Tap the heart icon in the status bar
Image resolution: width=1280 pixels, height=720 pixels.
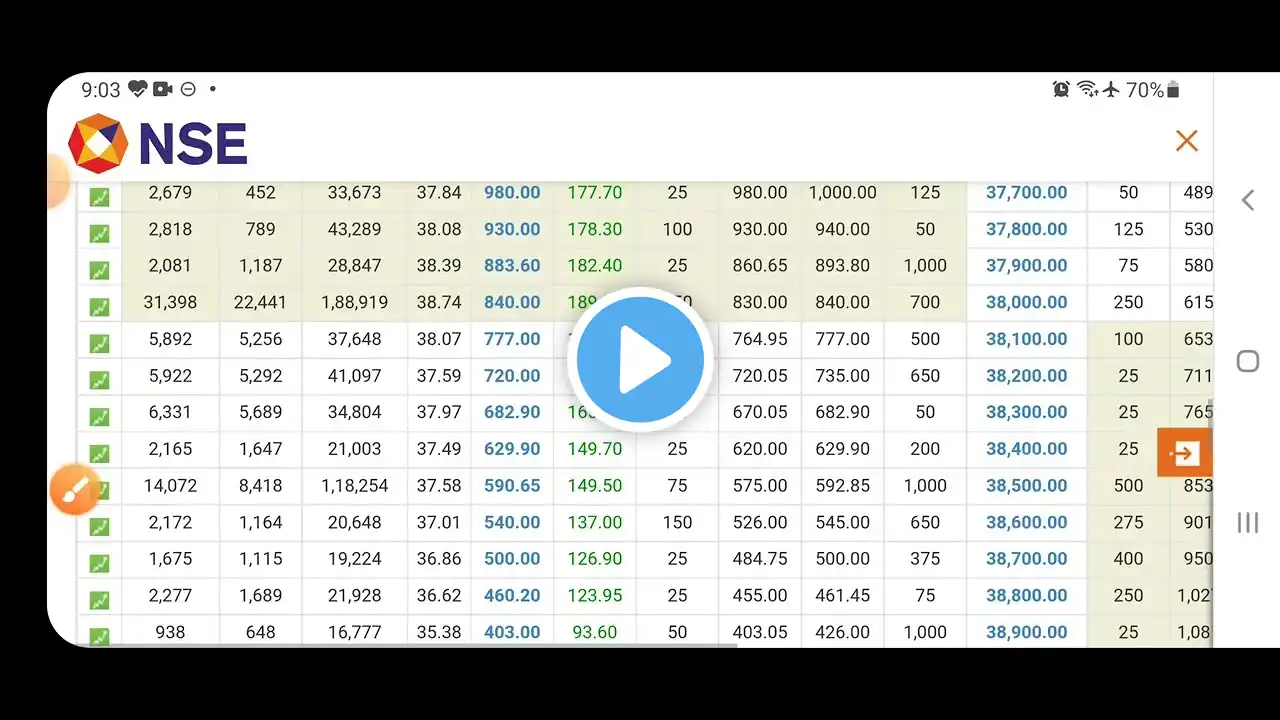(138, 89)
